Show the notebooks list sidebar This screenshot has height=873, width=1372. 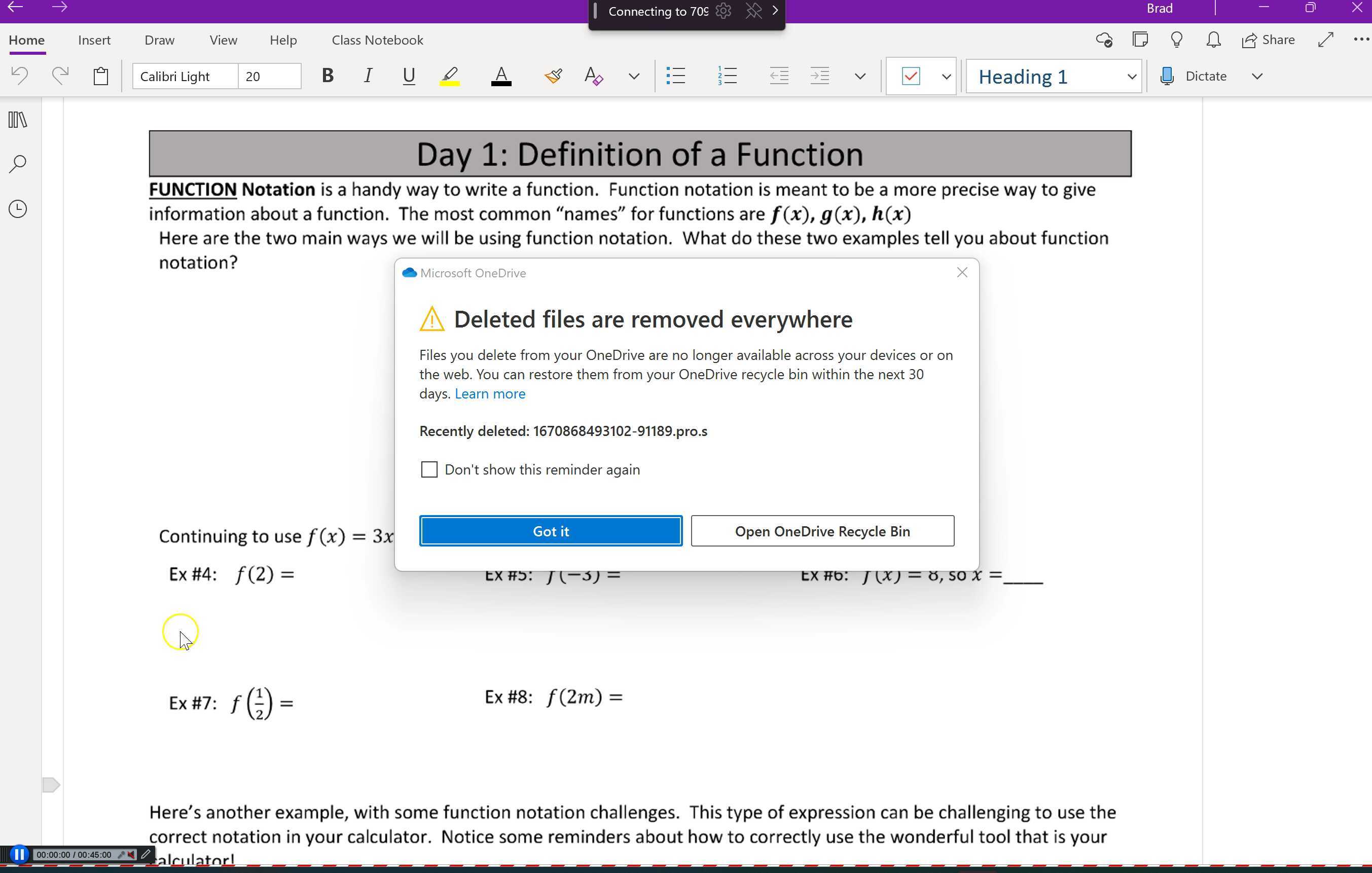17,120
